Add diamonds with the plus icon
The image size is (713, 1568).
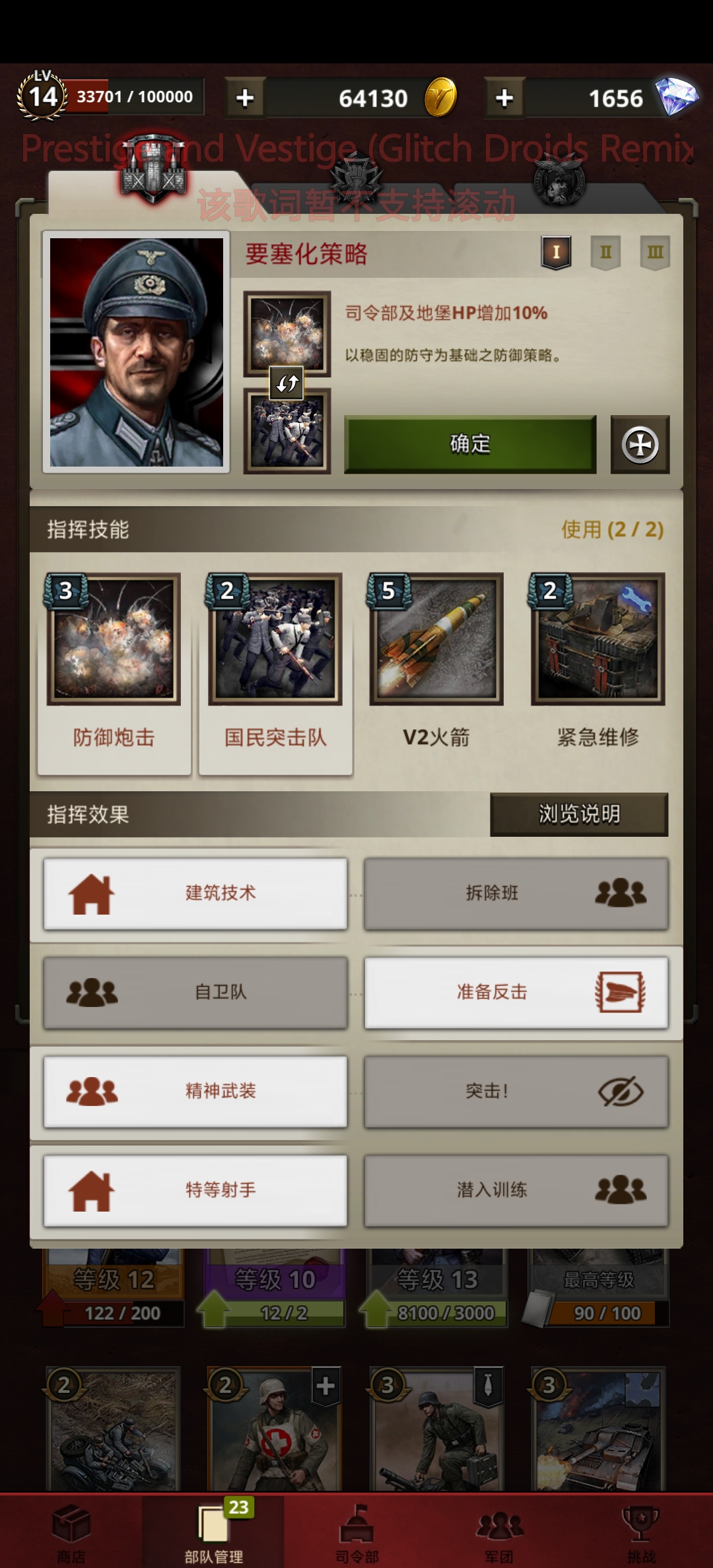click(x=504, y=98)
